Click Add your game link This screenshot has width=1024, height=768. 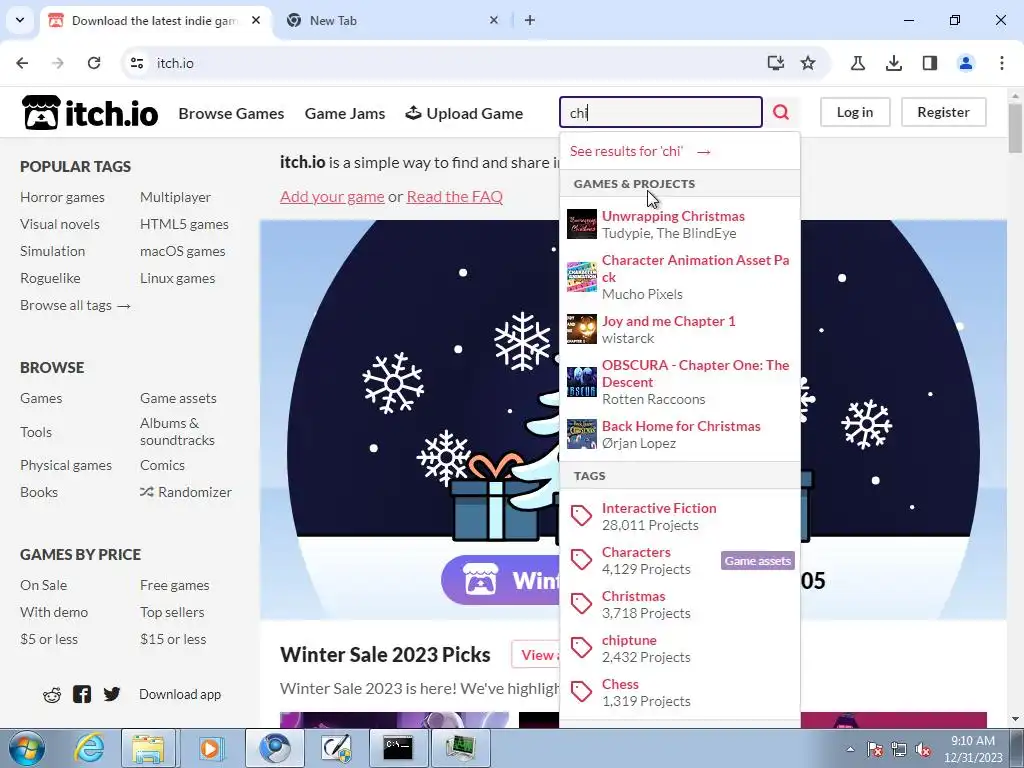click(332, 197)
